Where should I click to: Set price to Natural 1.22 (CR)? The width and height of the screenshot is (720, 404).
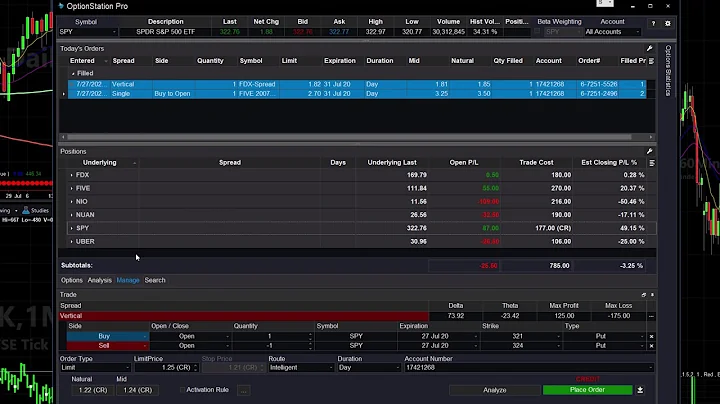(x=93, y=390)
